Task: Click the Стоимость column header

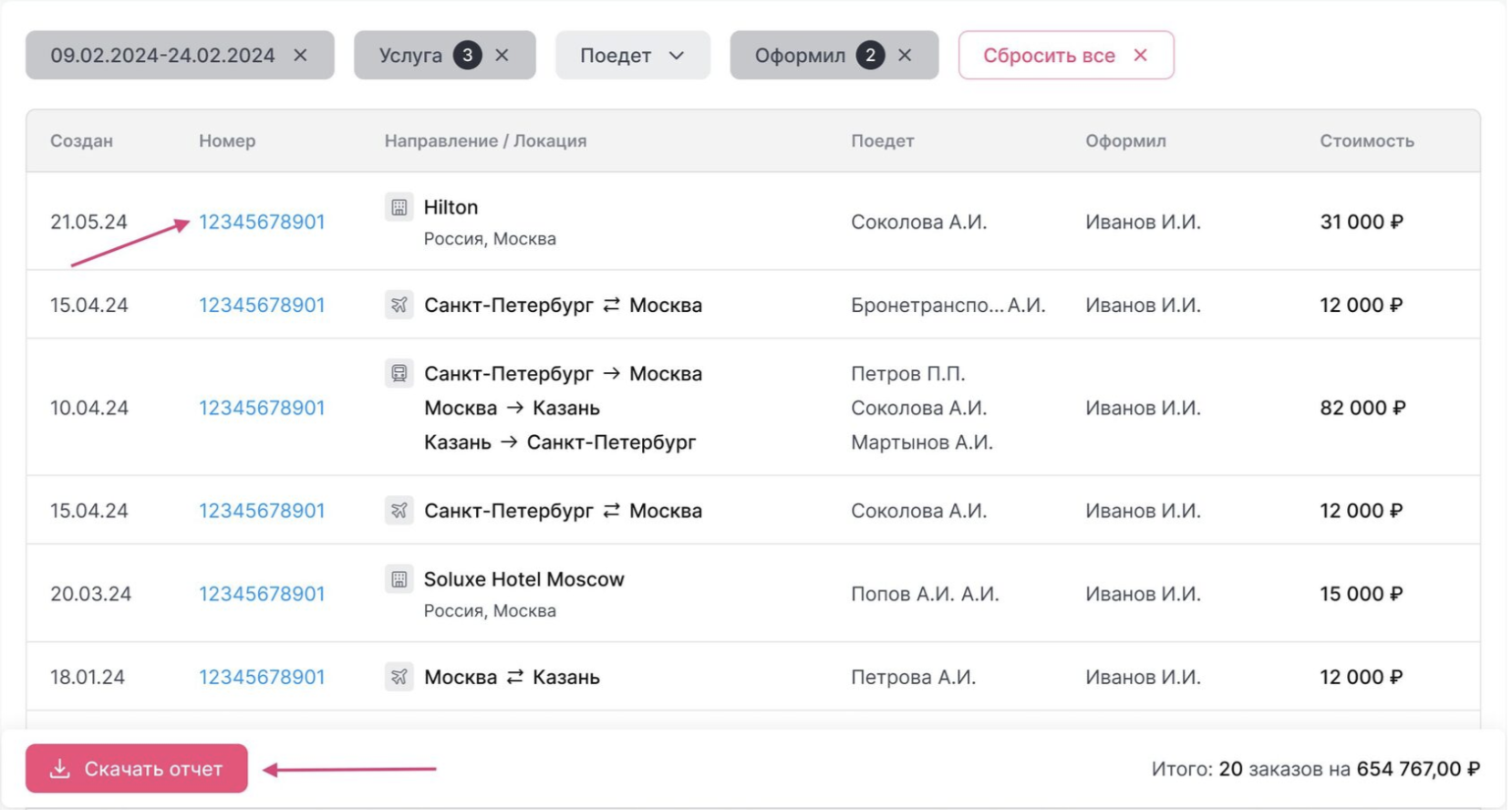Action: click(x=1366, y=141)
